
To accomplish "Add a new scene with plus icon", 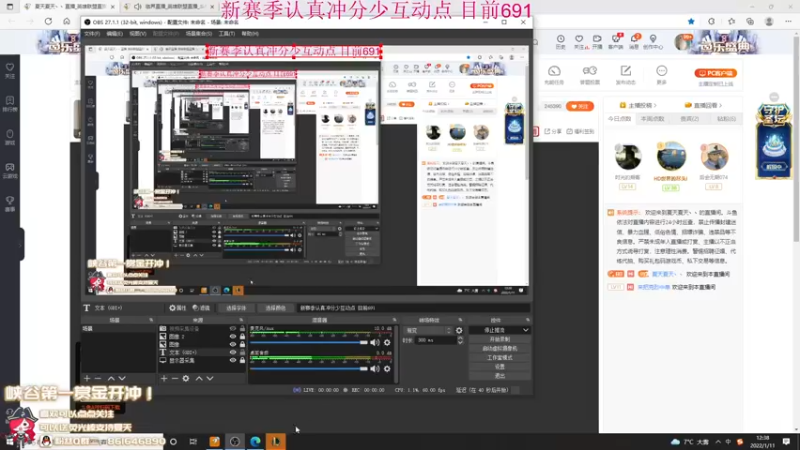I will pos(87,379).
